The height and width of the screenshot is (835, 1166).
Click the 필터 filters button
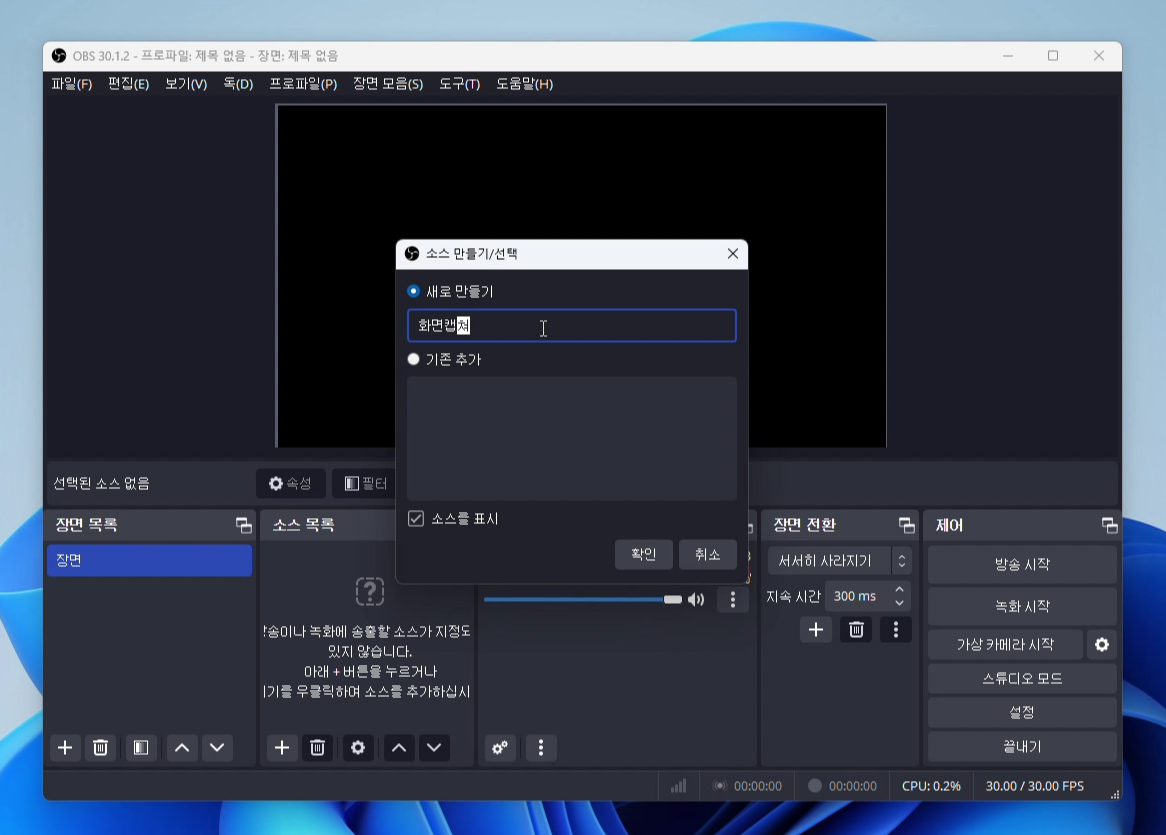click(x=365, y=483)
